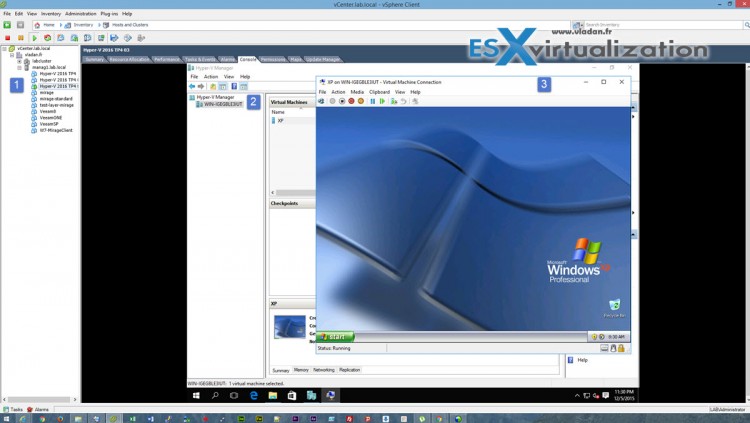Collapse the manag1.lab.local host node
The width and height of the screenshot is (750, 423).
[x=20, y=67]
